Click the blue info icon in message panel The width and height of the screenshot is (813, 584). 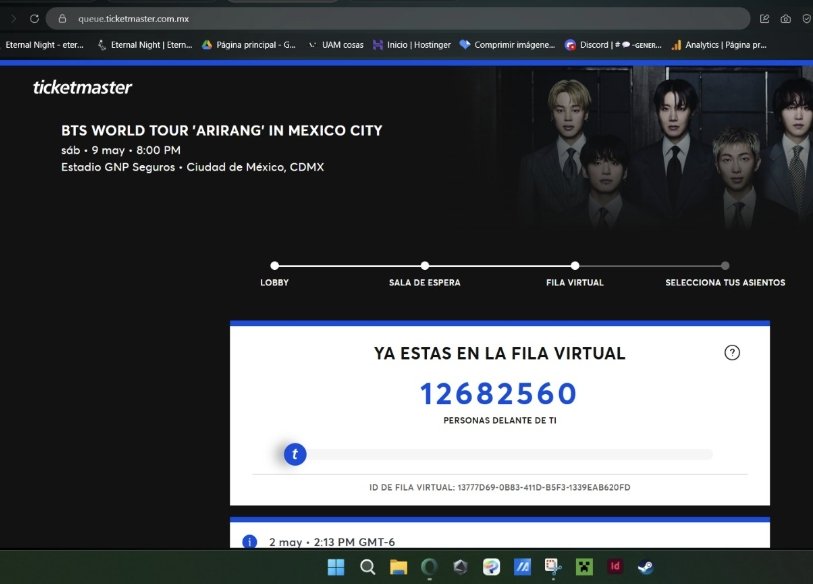249,541
